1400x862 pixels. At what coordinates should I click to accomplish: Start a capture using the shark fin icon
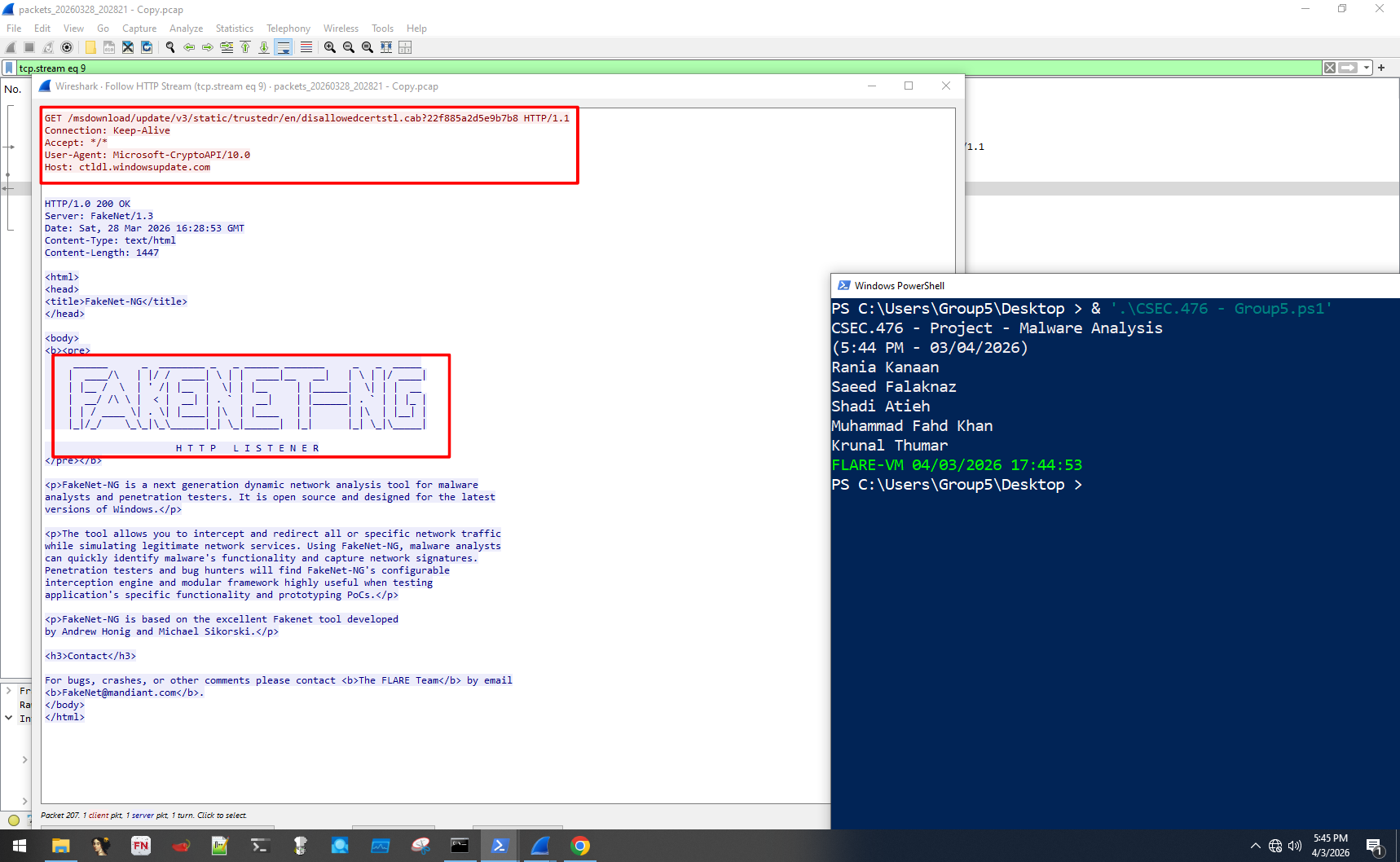click(x=10, y=46)
